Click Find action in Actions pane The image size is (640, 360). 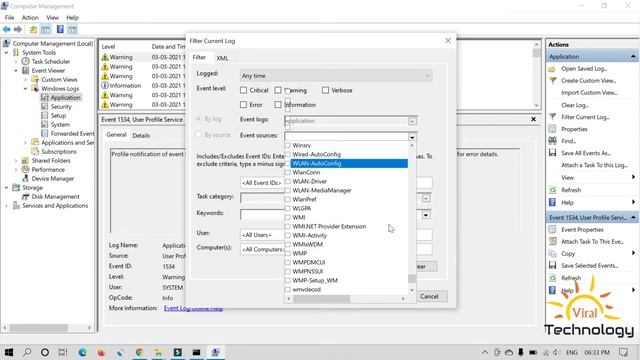tap(568, 141)
